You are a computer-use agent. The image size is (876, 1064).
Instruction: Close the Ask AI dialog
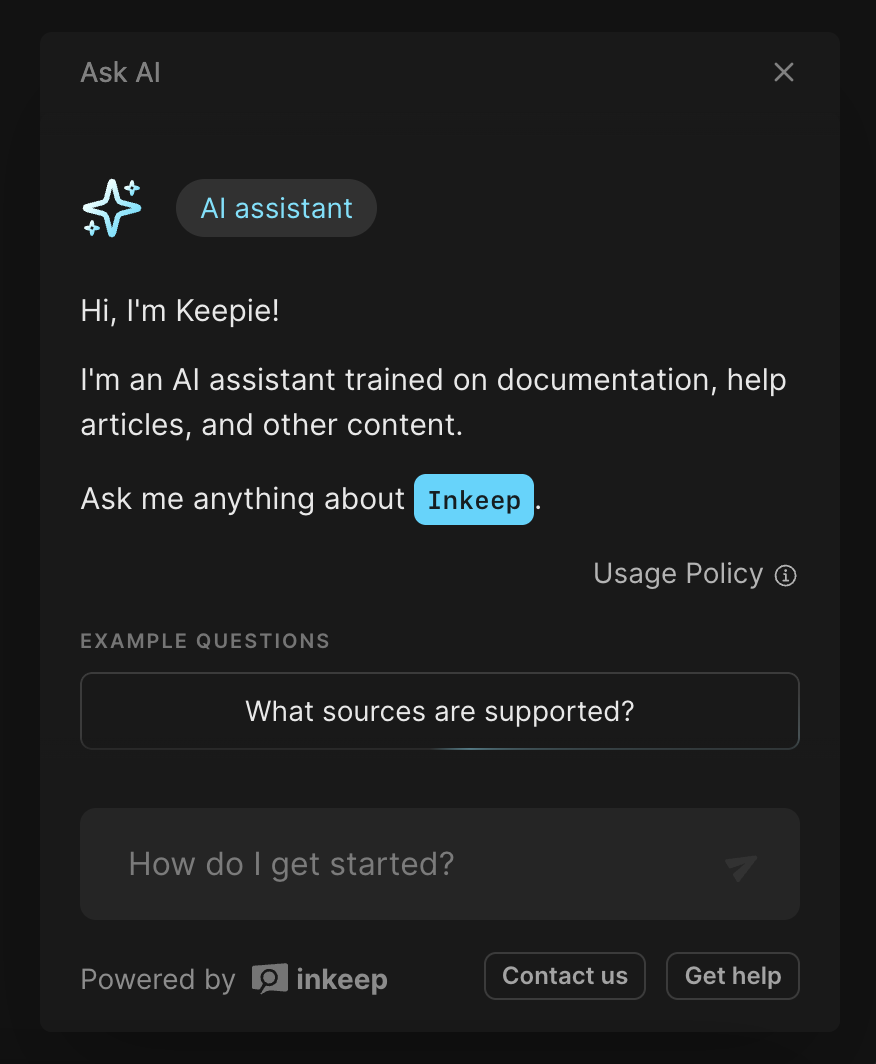click(x=784, y=72)
